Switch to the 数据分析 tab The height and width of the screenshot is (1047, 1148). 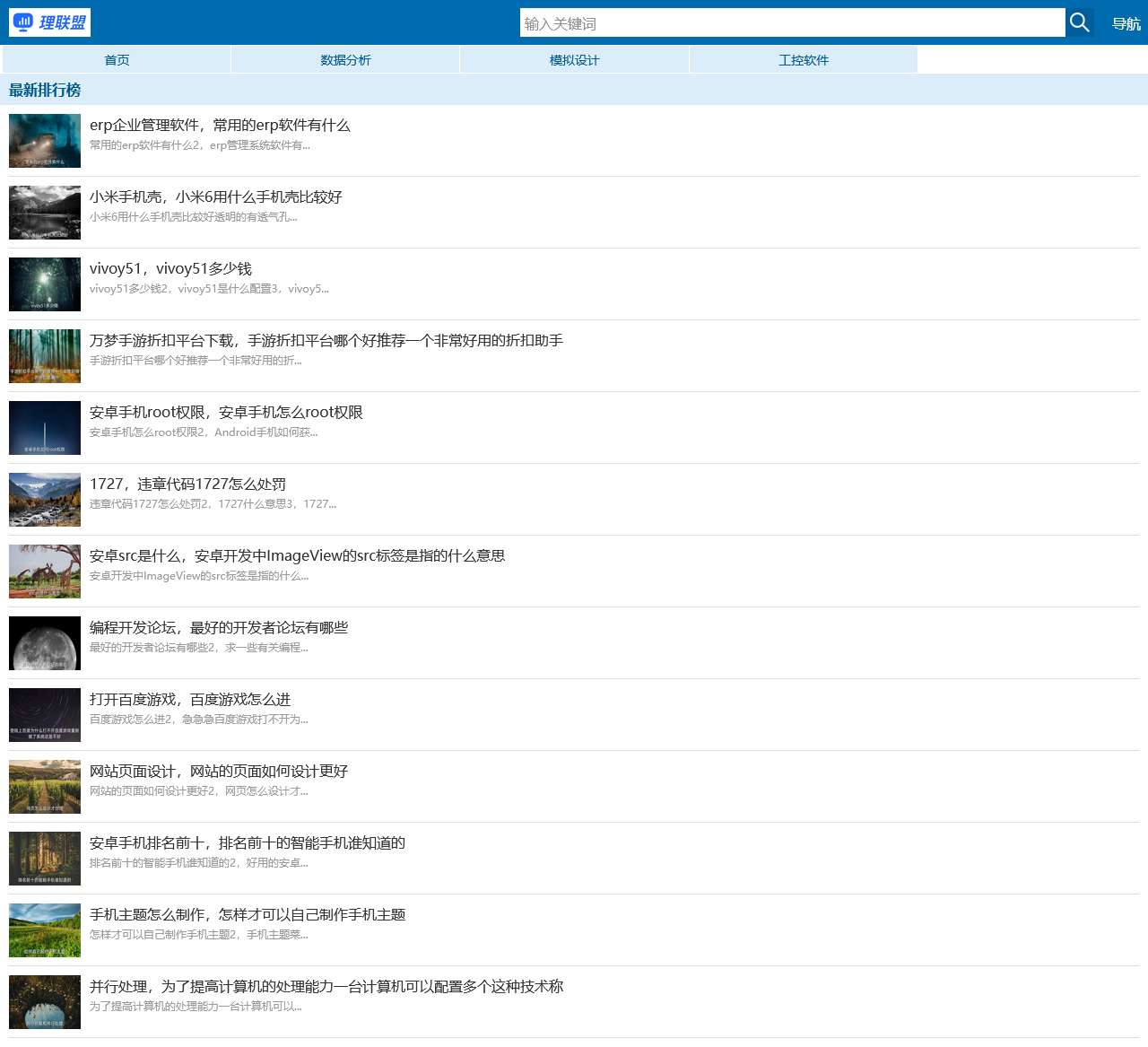345,60
